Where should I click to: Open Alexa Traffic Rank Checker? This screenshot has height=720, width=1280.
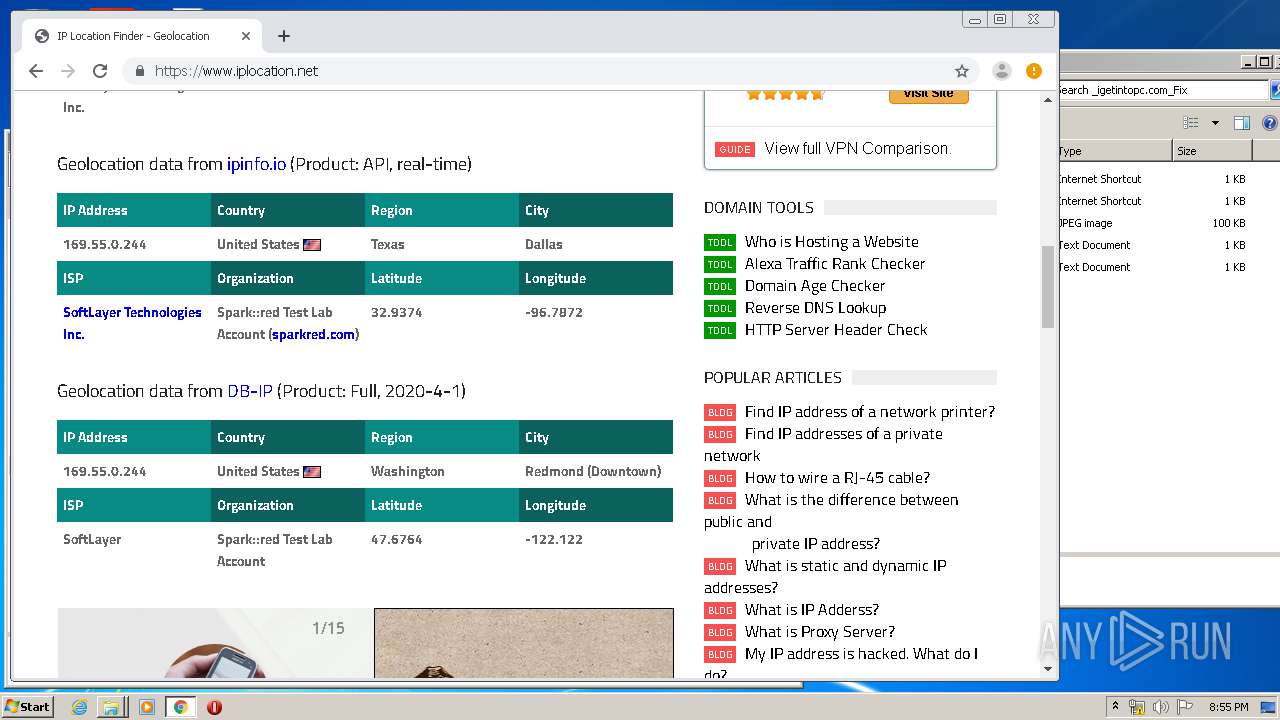[835, 264]
